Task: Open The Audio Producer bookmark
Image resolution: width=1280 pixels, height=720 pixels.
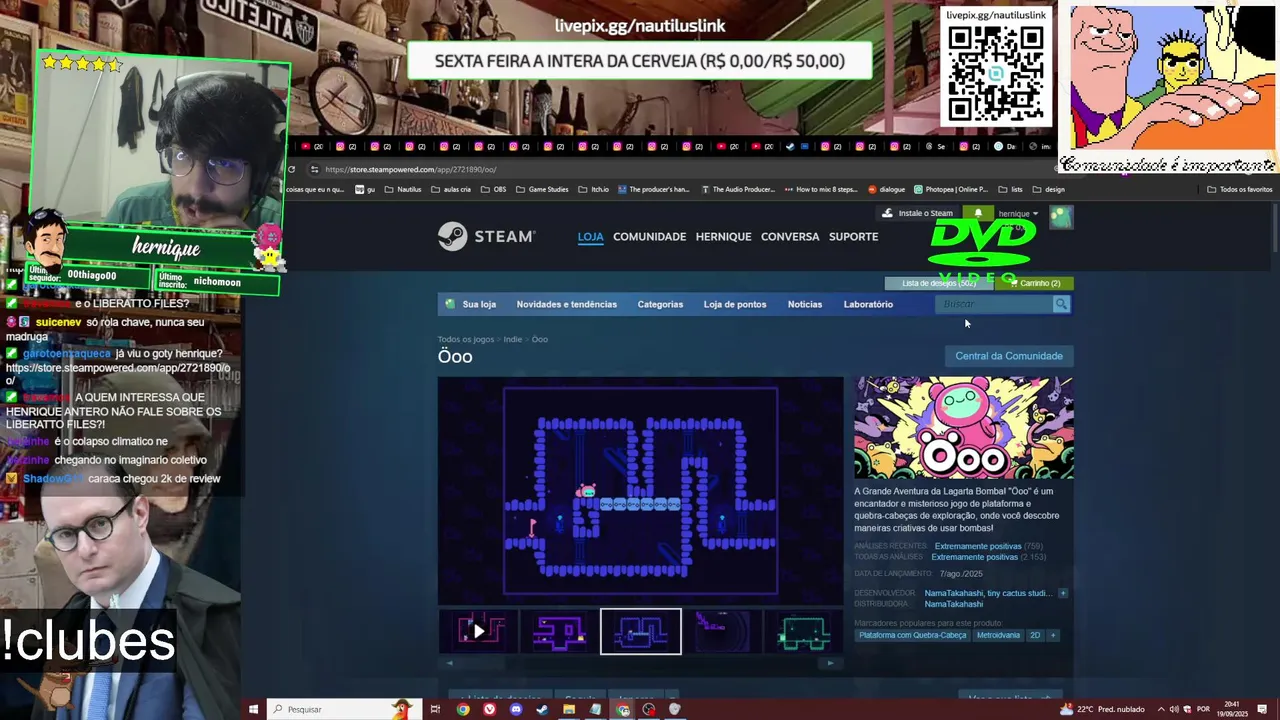Action: 737,189
